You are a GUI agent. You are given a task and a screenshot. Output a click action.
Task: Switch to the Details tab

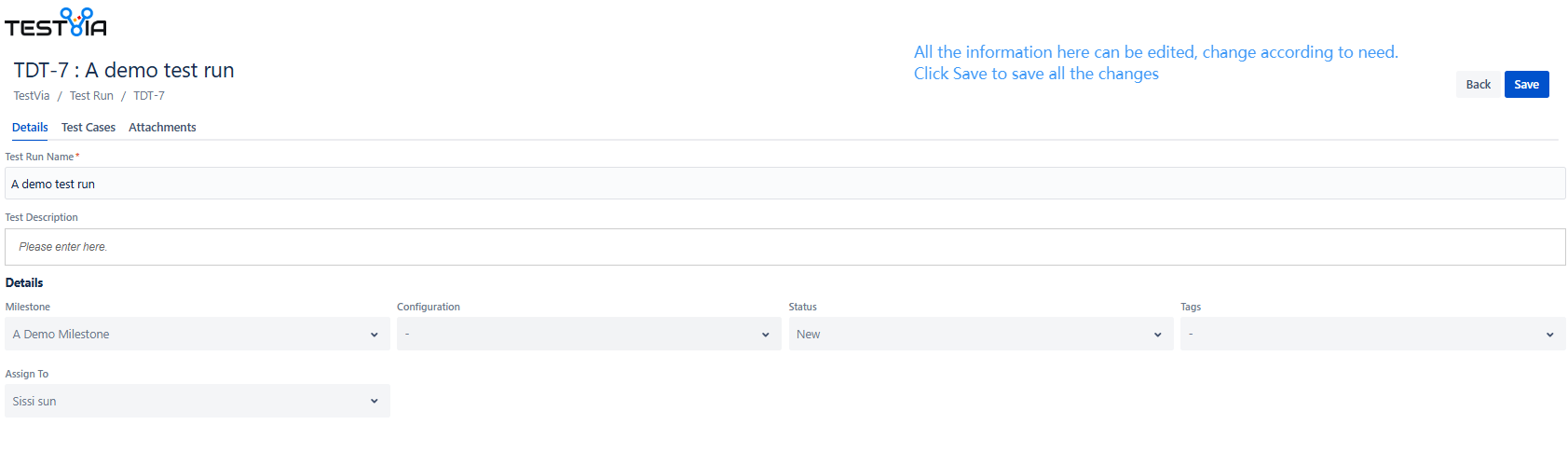click(30, 128)
